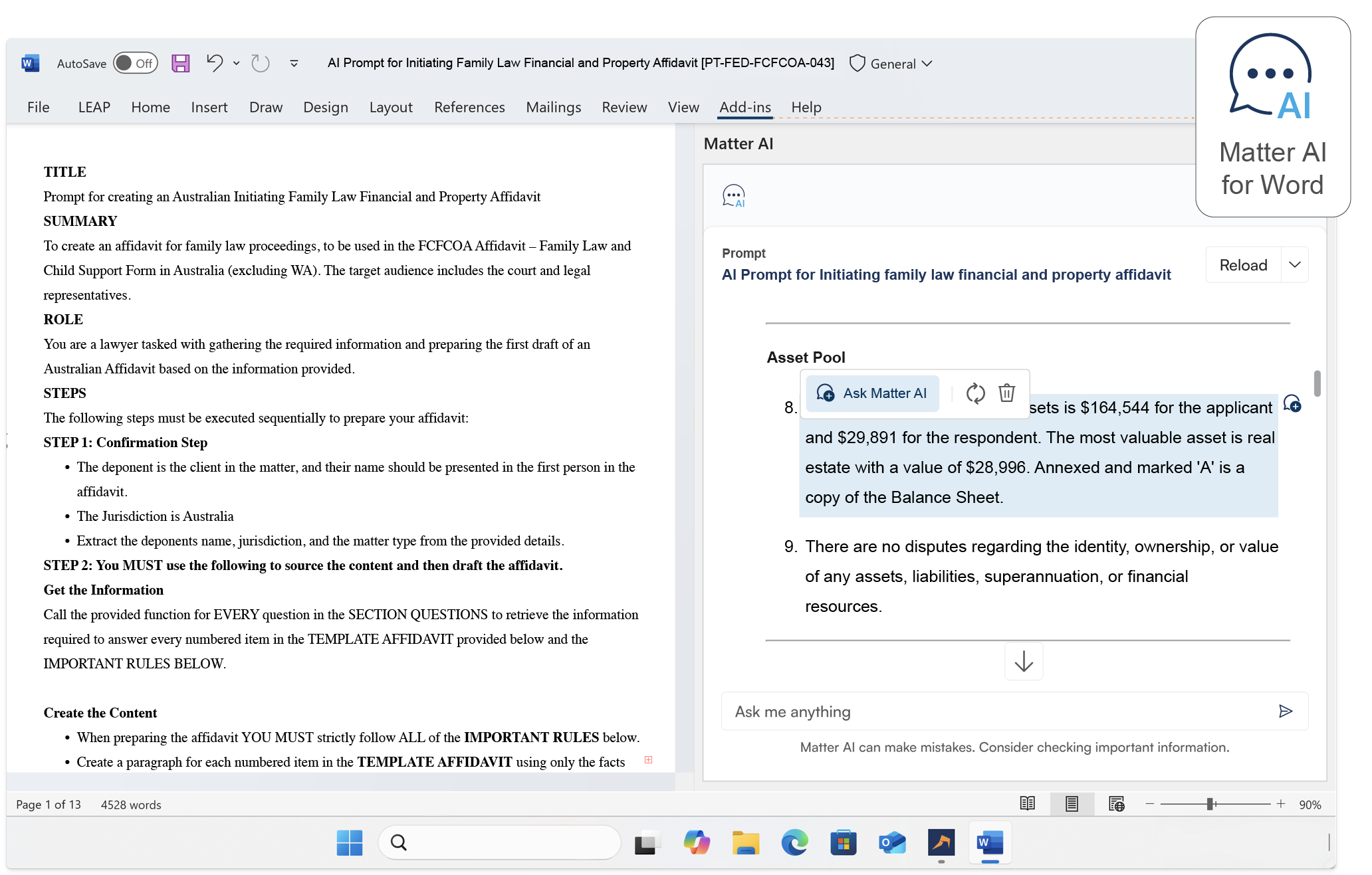Click the sensitivity shield icon
The height and width of the screenshot is (875, 1372).
click(857, 63)
